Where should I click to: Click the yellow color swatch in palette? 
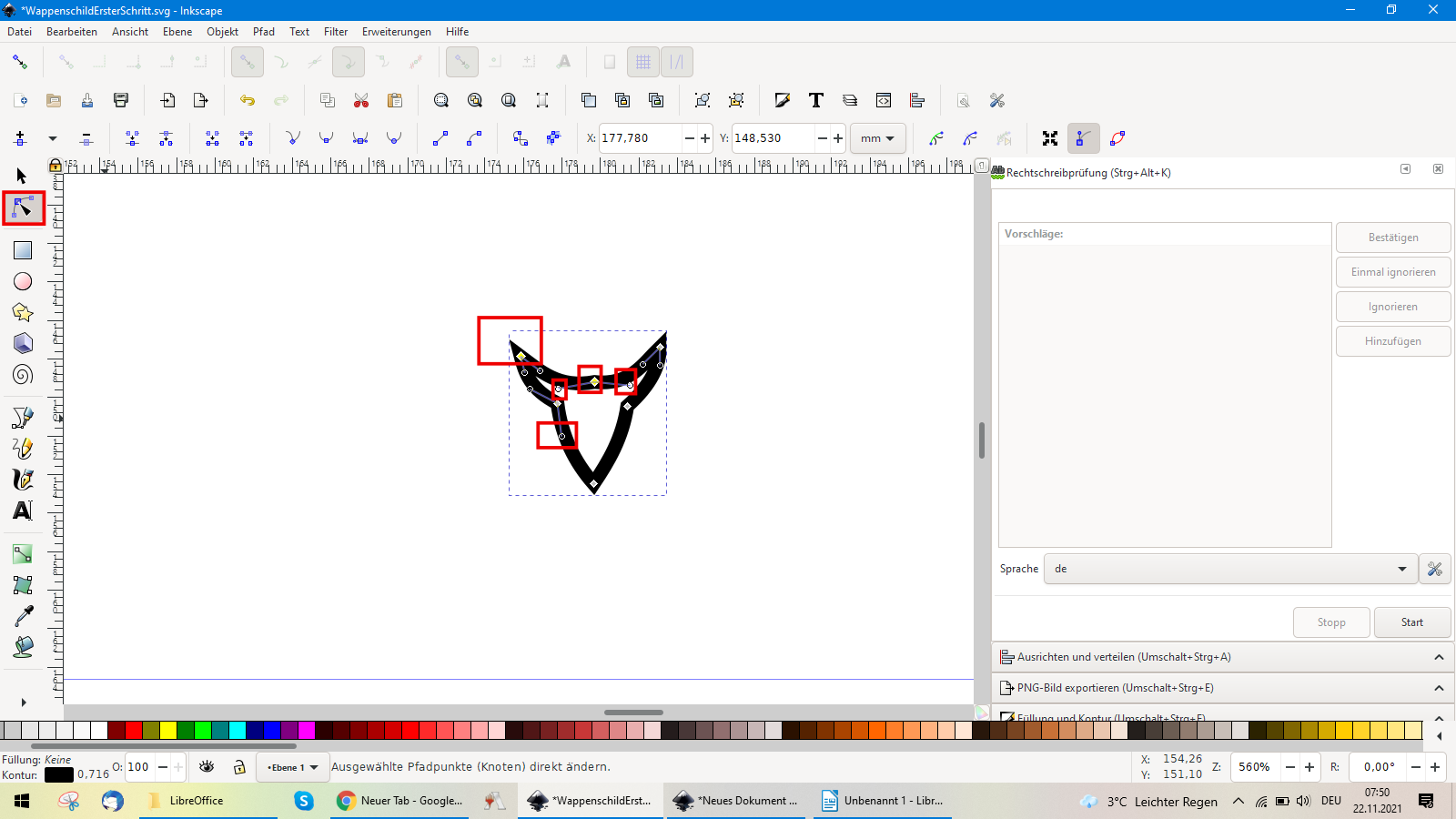(168, 730)
